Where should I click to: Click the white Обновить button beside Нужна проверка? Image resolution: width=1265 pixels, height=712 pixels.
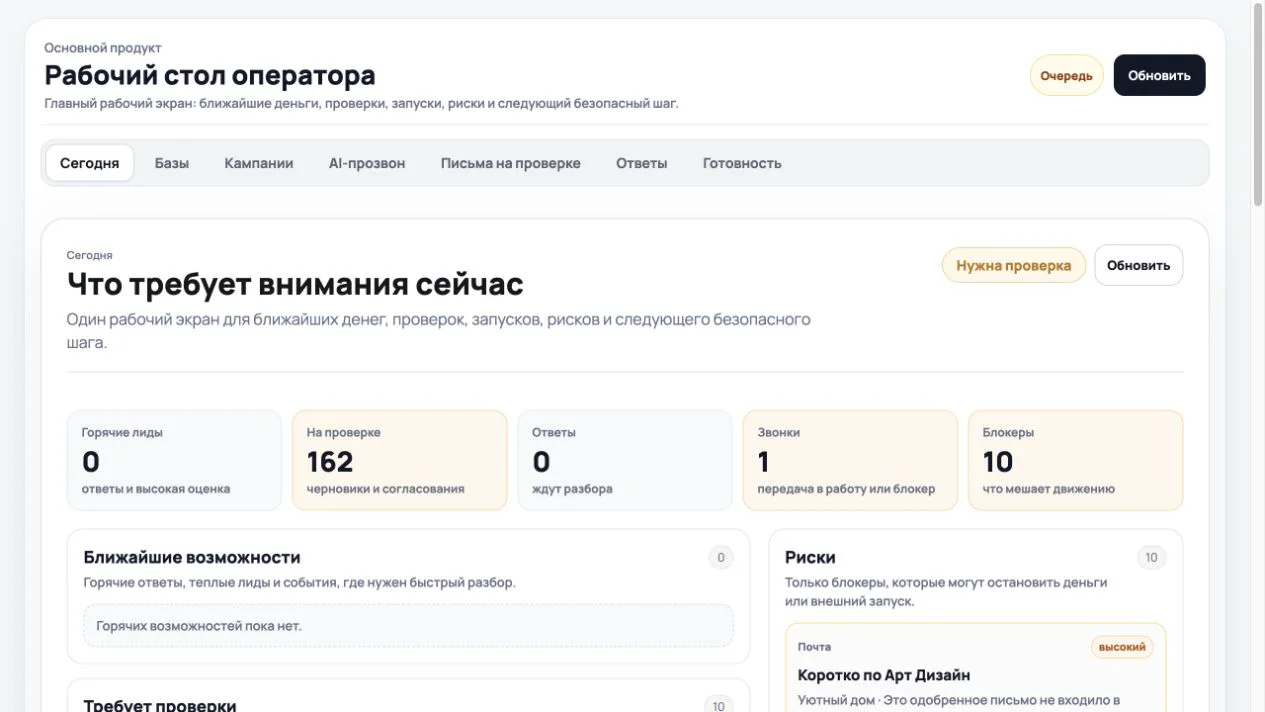click(1138, 265)
